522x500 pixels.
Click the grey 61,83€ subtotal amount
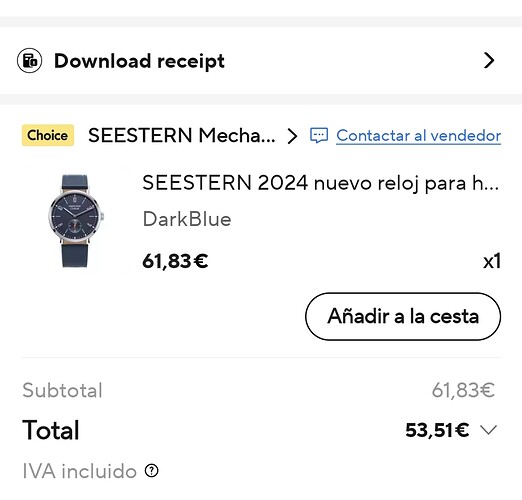[x=463, y=390]
